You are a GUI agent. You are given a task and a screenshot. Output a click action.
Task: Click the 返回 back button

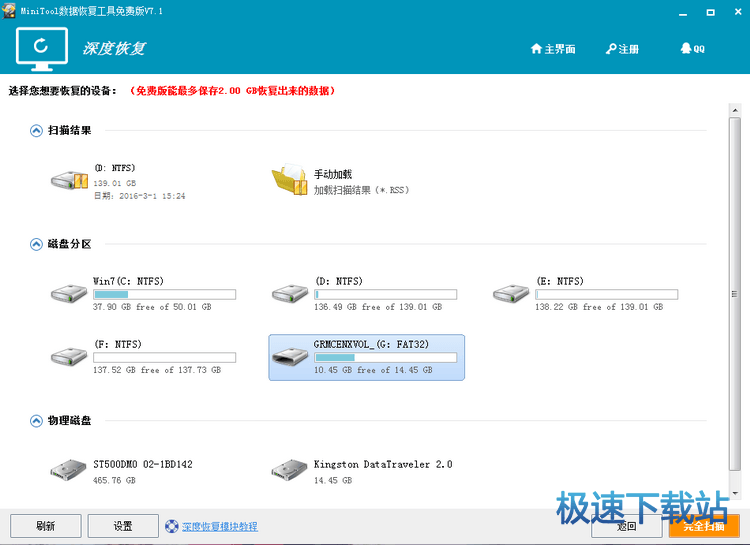627,526
